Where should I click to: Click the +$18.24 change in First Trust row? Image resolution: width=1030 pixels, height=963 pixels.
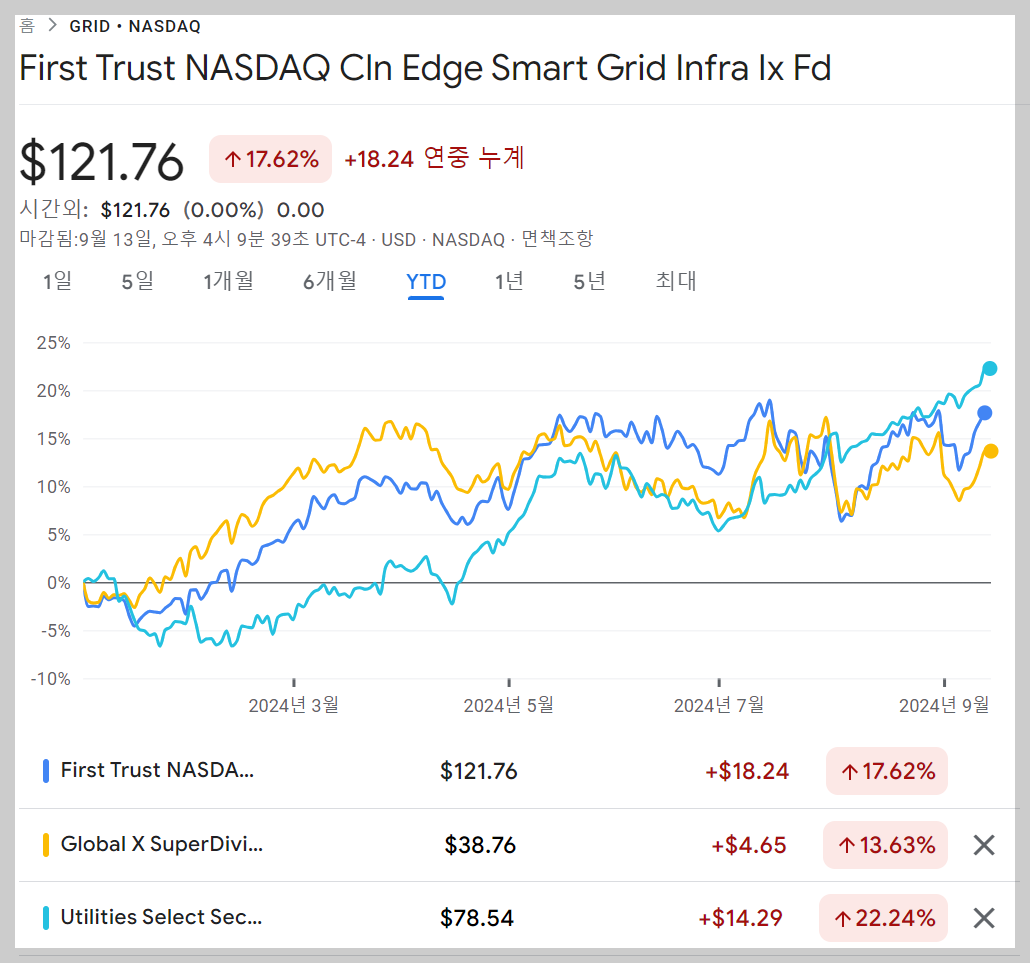[747, 771]
